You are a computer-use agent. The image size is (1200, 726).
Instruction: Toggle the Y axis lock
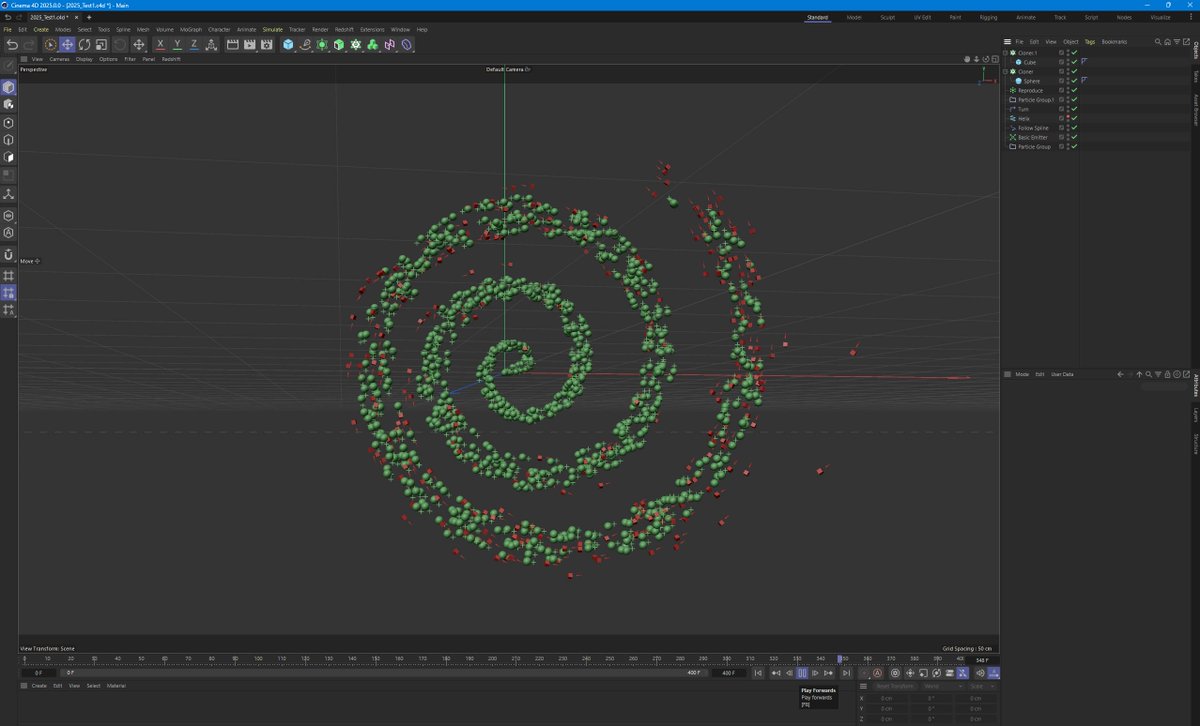pyautogui.click(x=177, y=45)
